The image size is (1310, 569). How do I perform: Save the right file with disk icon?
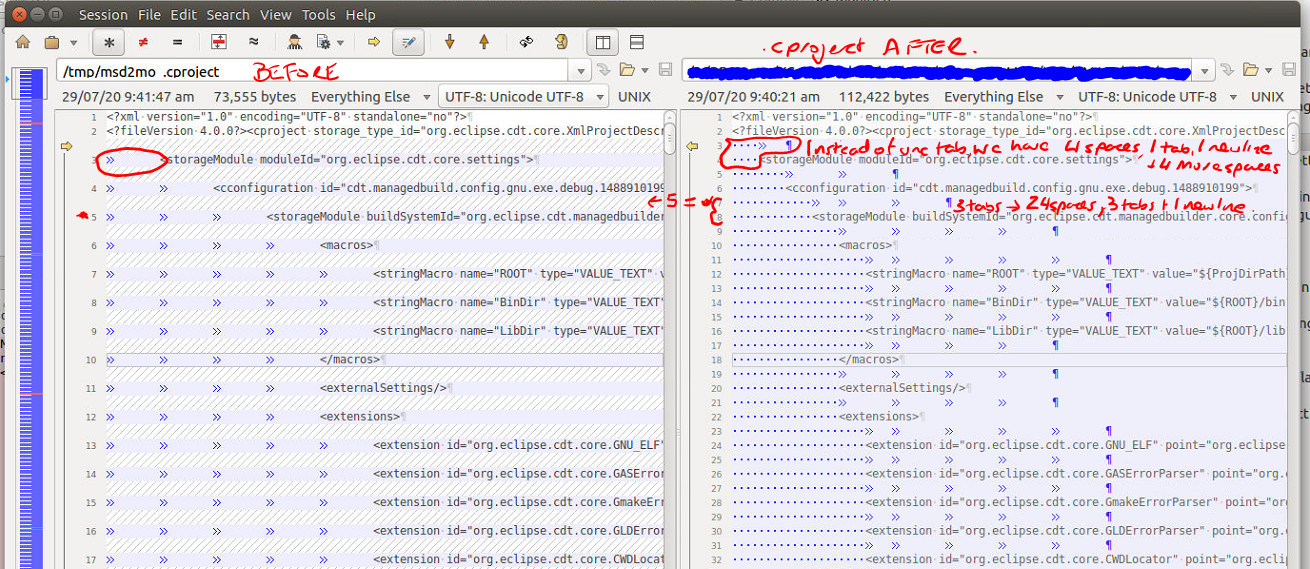[x=1290, y=70]
